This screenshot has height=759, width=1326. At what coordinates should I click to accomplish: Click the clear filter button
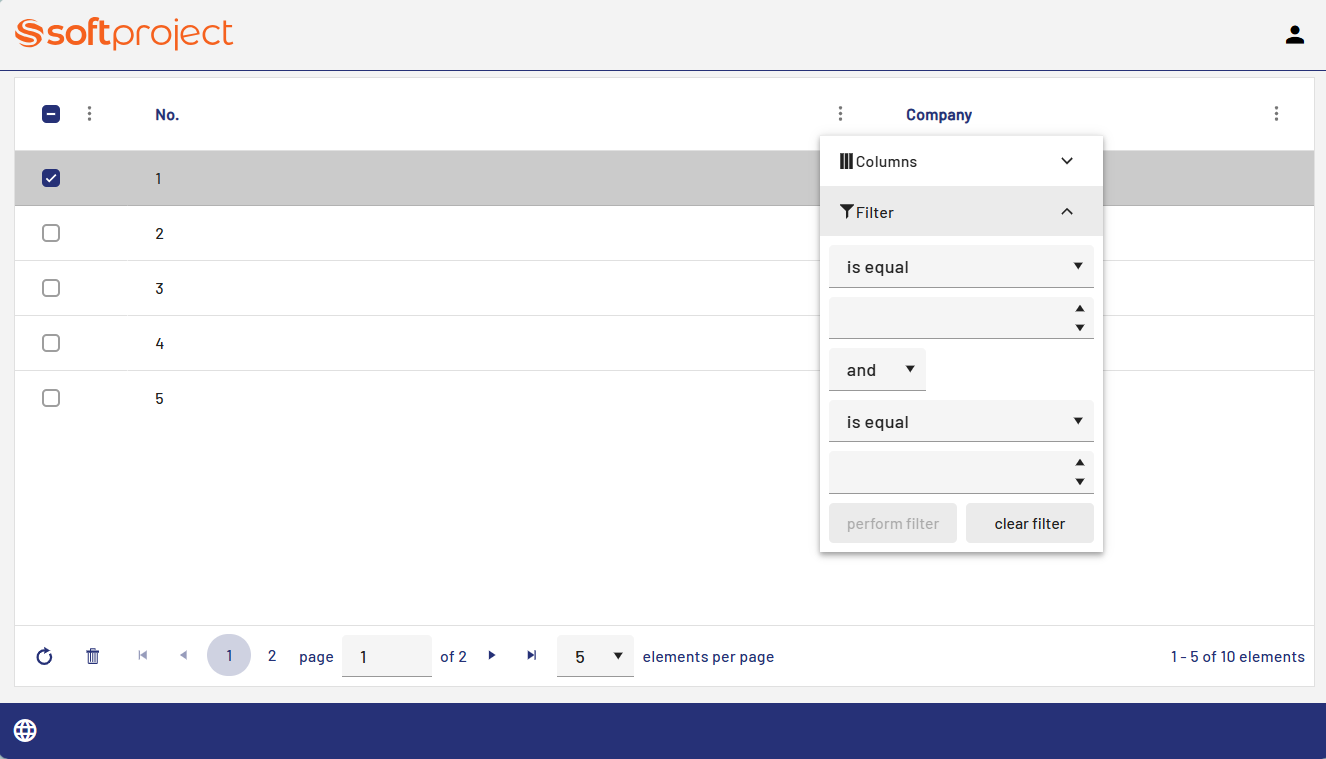click(x=1029, y=524)
